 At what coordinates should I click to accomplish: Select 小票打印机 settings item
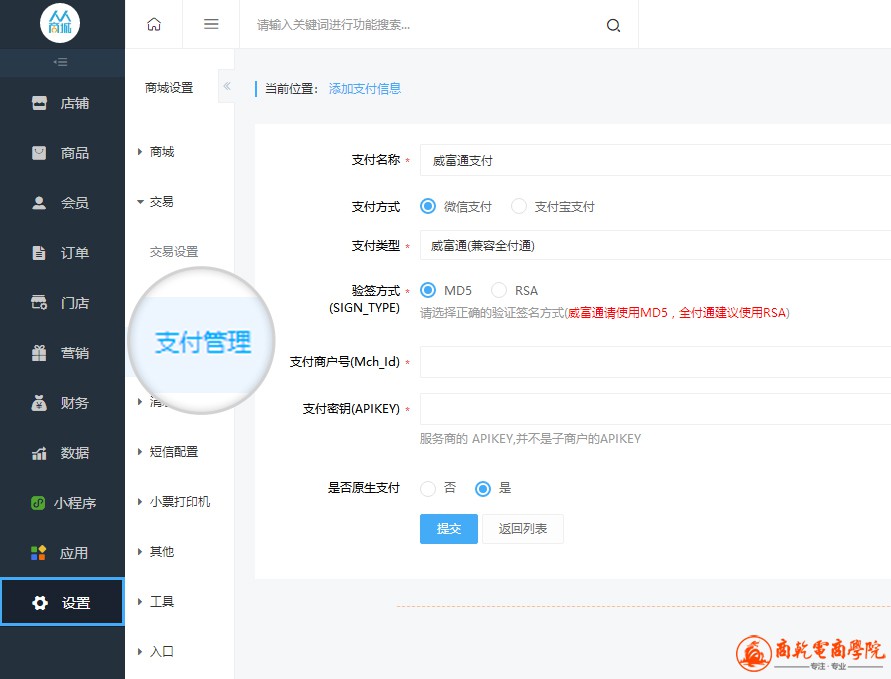pyautogui.click(x=180, y=502)
